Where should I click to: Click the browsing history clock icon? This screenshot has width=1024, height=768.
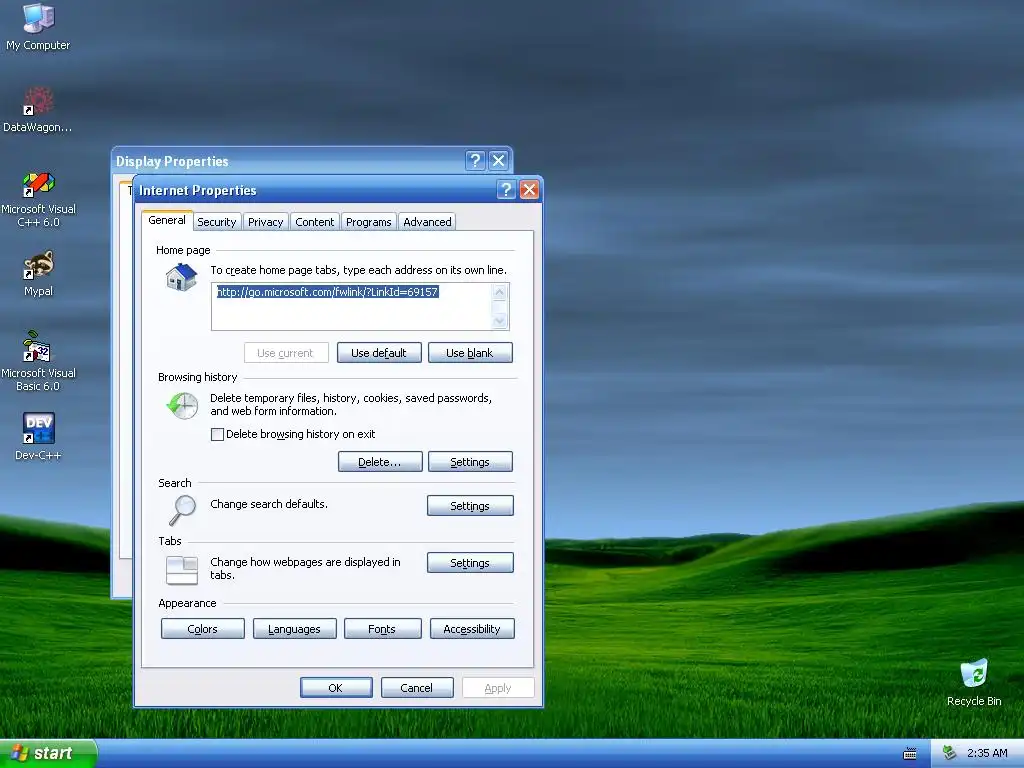(x=182, y=406)
